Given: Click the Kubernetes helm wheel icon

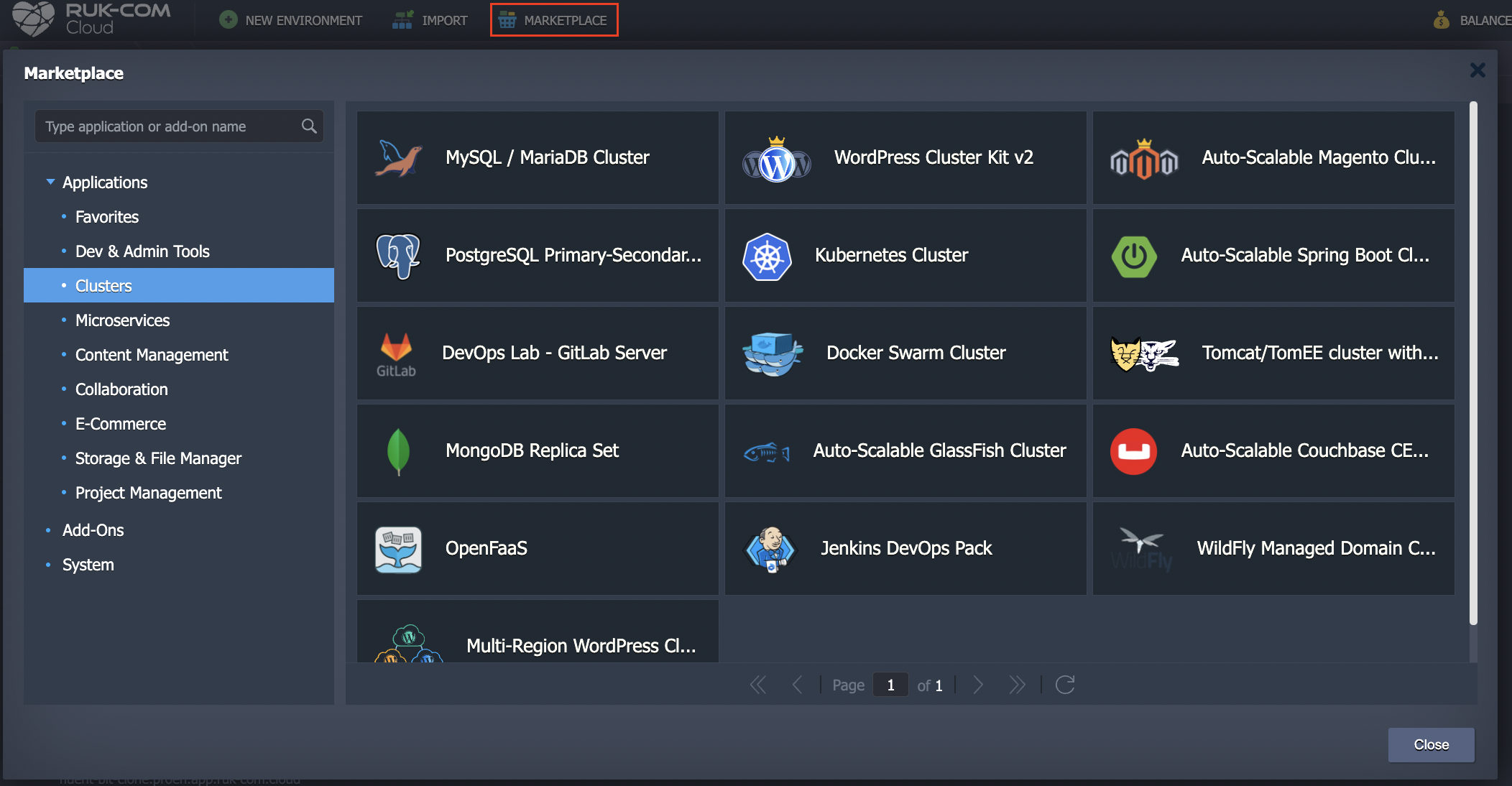Looking at the screenshot, I should click(767, 256).
